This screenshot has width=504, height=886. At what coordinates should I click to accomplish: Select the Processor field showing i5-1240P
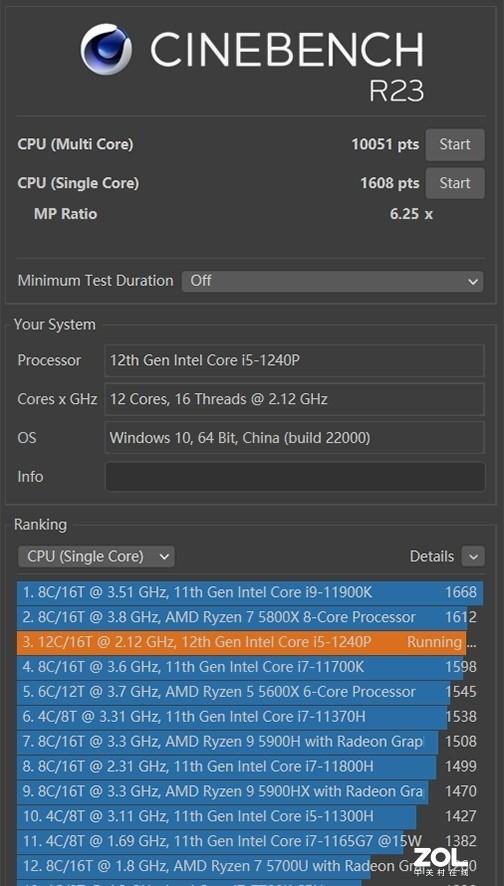tap(295, 361)
